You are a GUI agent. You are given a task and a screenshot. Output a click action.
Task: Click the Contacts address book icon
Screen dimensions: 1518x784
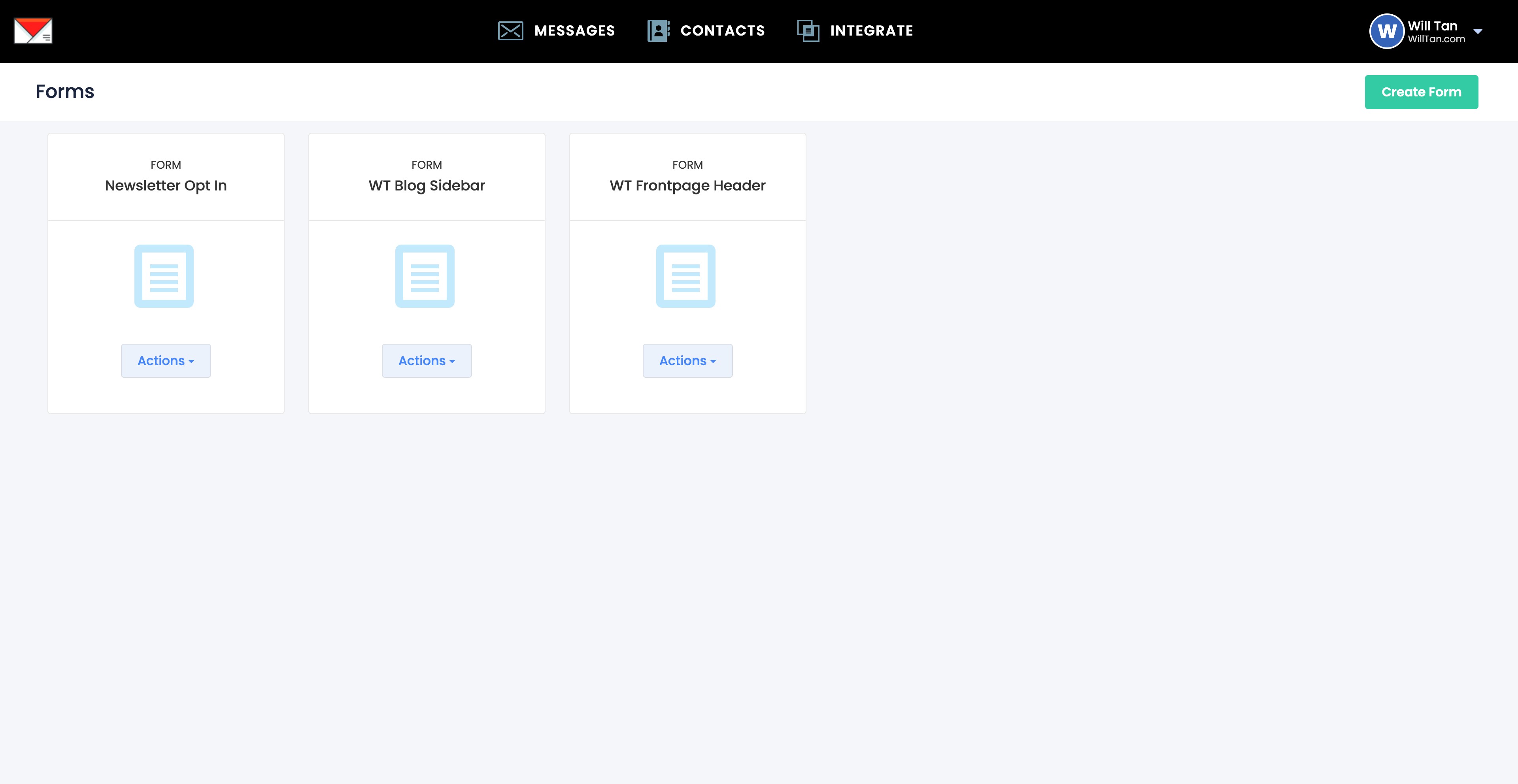click(x=658, y=31)
